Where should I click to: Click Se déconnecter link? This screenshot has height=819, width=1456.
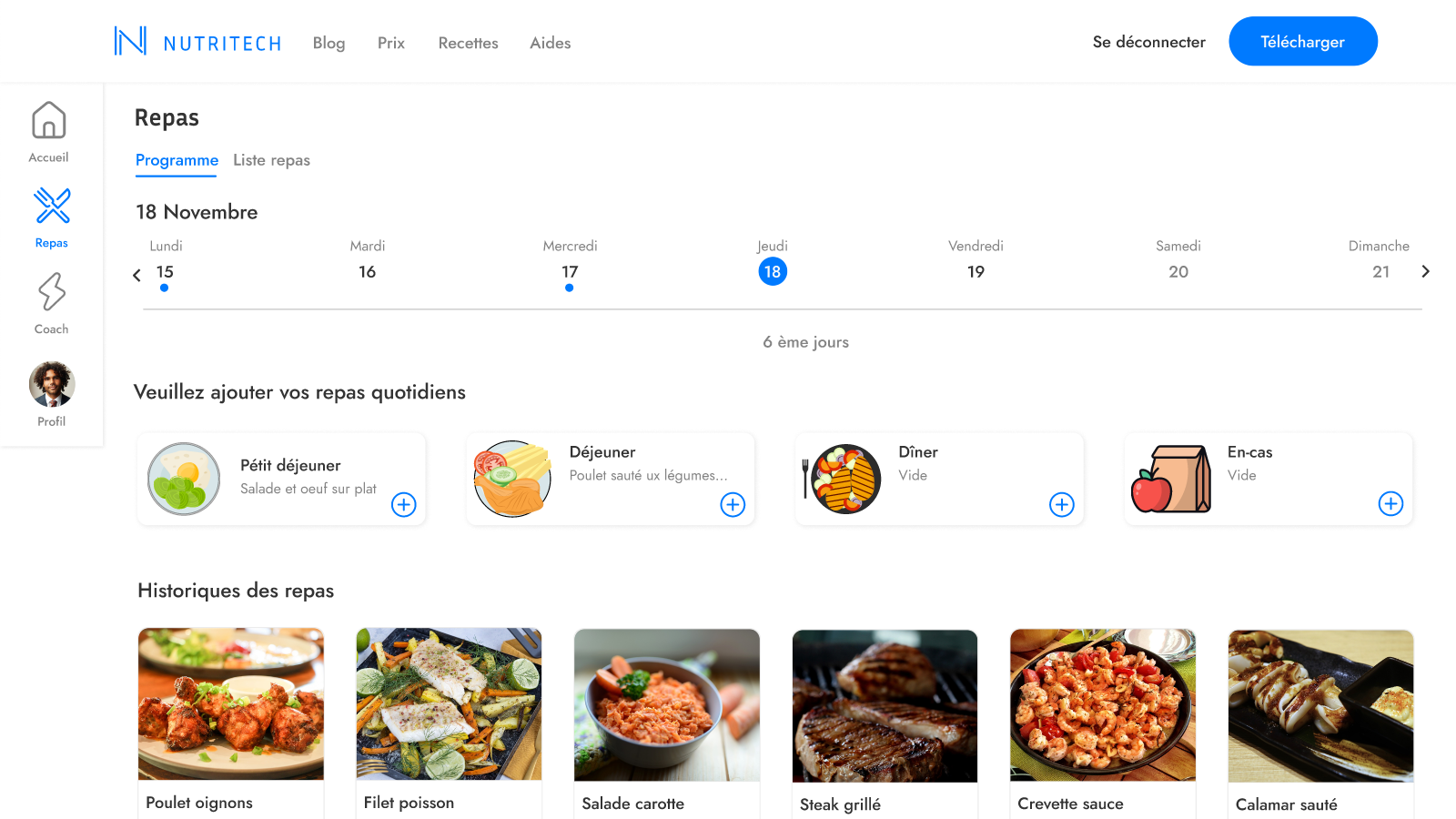point(1148,42)
